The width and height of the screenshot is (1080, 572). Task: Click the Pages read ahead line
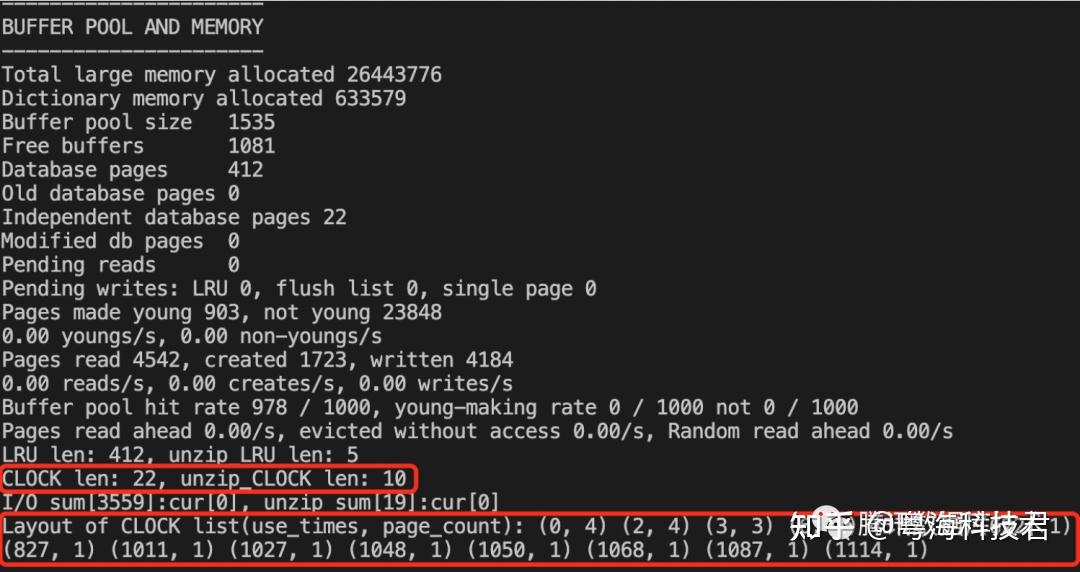[477, 431]
